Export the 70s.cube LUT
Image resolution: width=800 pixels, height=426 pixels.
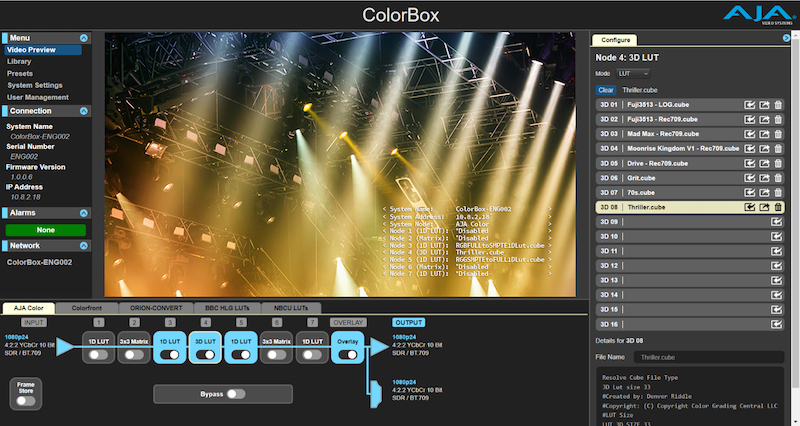coord(764,193)
